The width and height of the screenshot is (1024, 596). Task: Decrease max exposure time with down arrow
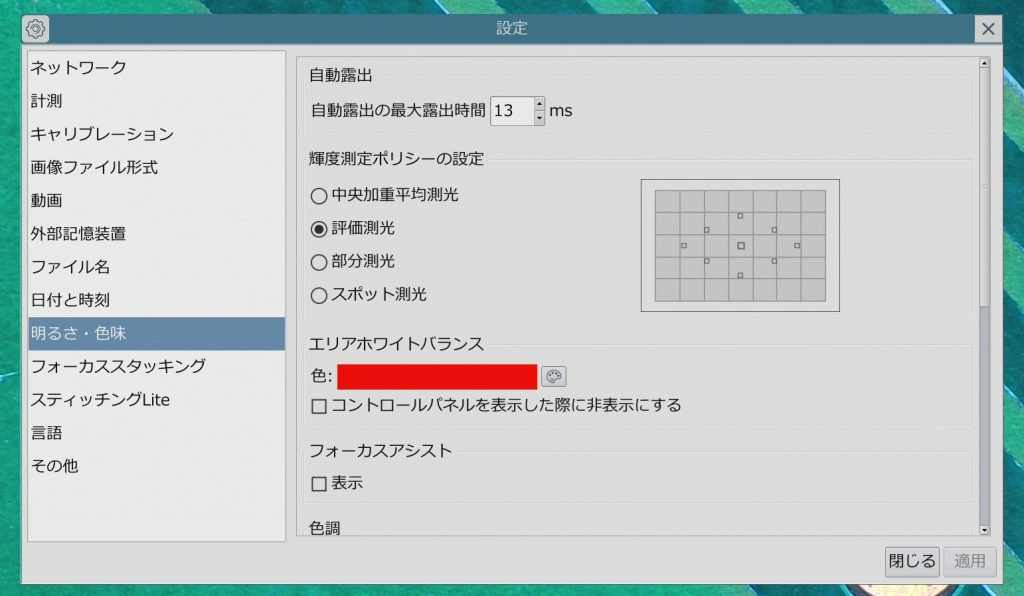point(540,117)
